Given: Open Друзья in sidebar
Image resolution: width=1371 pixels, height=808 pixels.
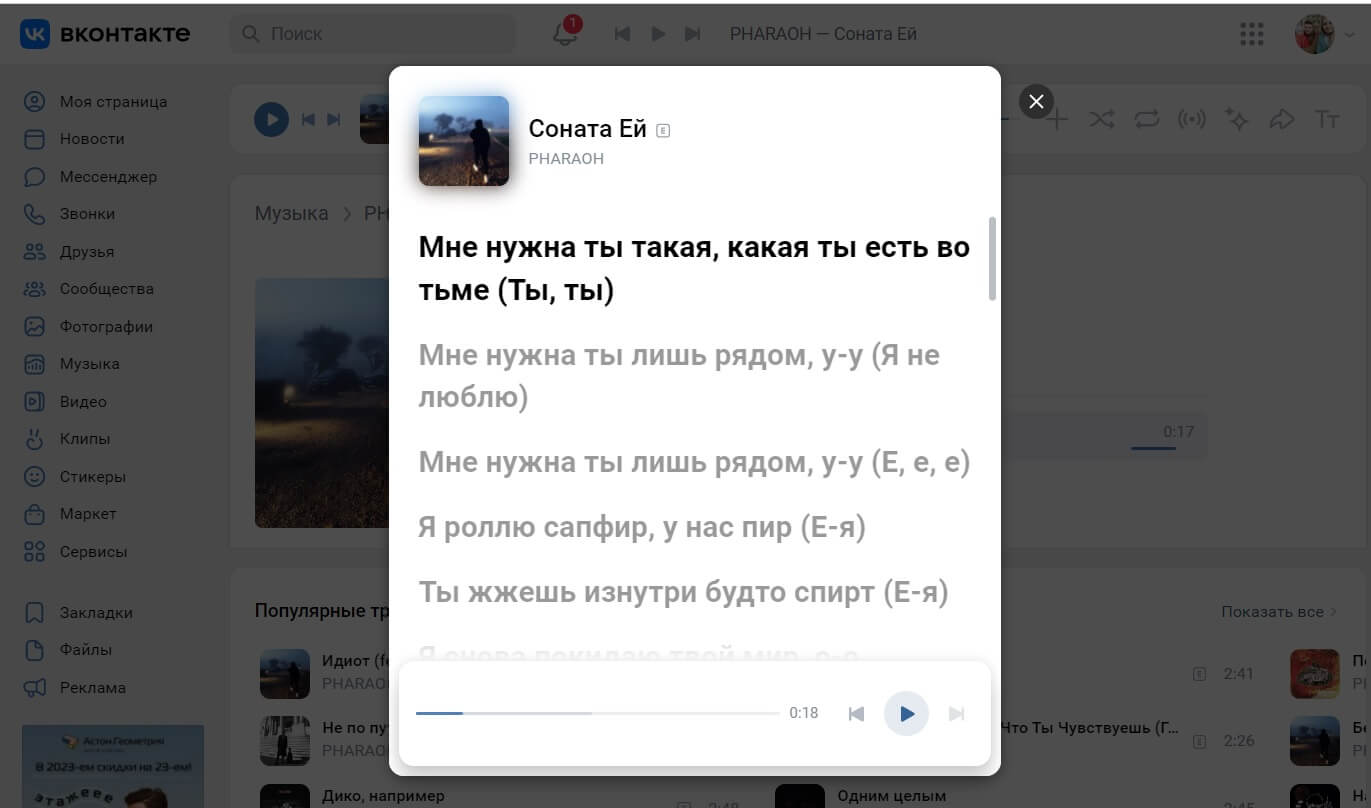Looking at the screenshot, I should point(69,252).
